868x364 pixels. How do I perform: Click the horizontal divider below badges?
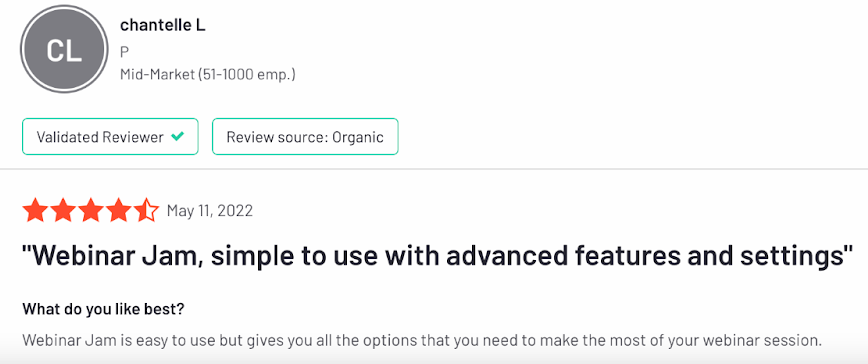[x=434, y=169]
